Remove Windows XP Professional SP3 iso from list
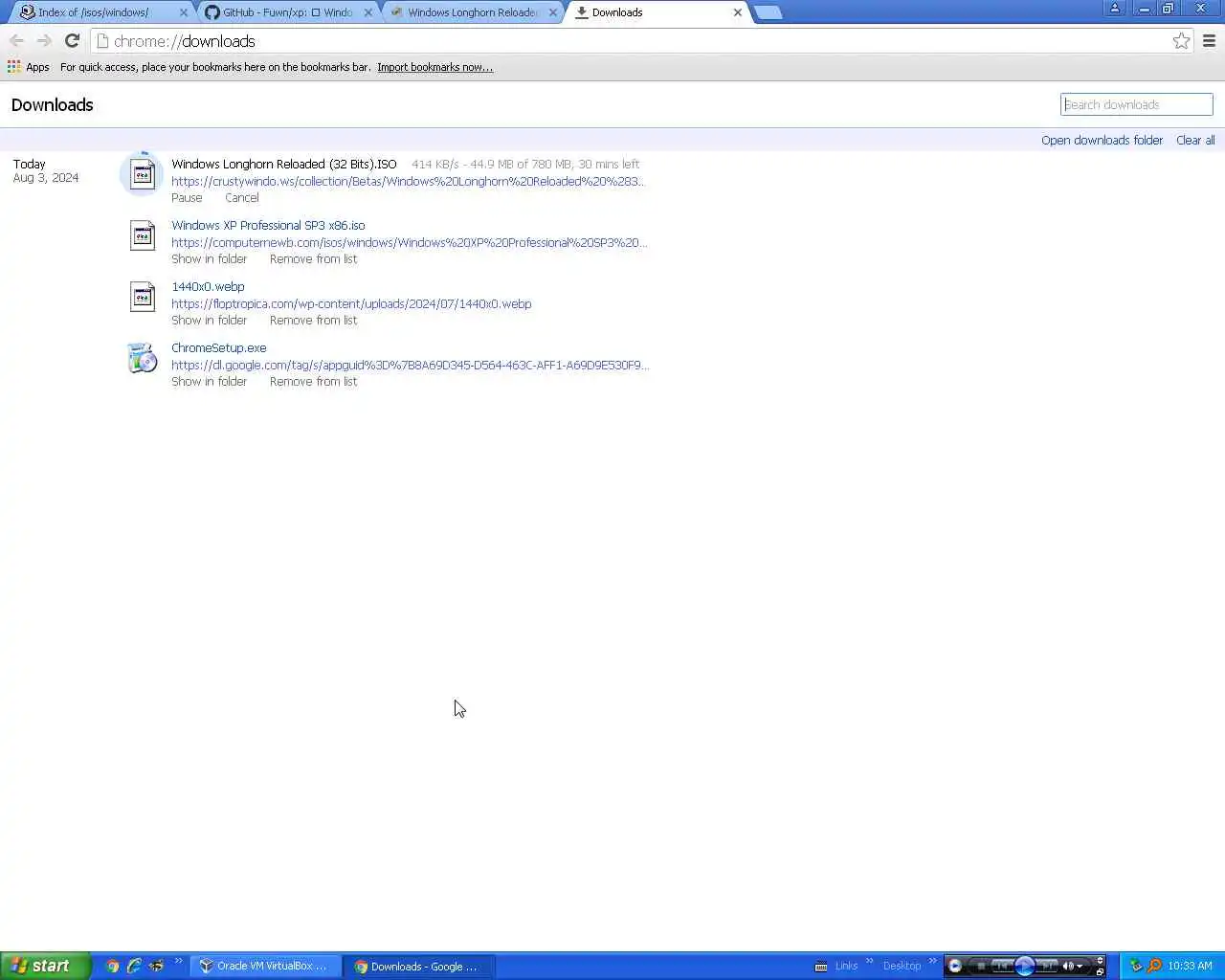 point(313,259)
